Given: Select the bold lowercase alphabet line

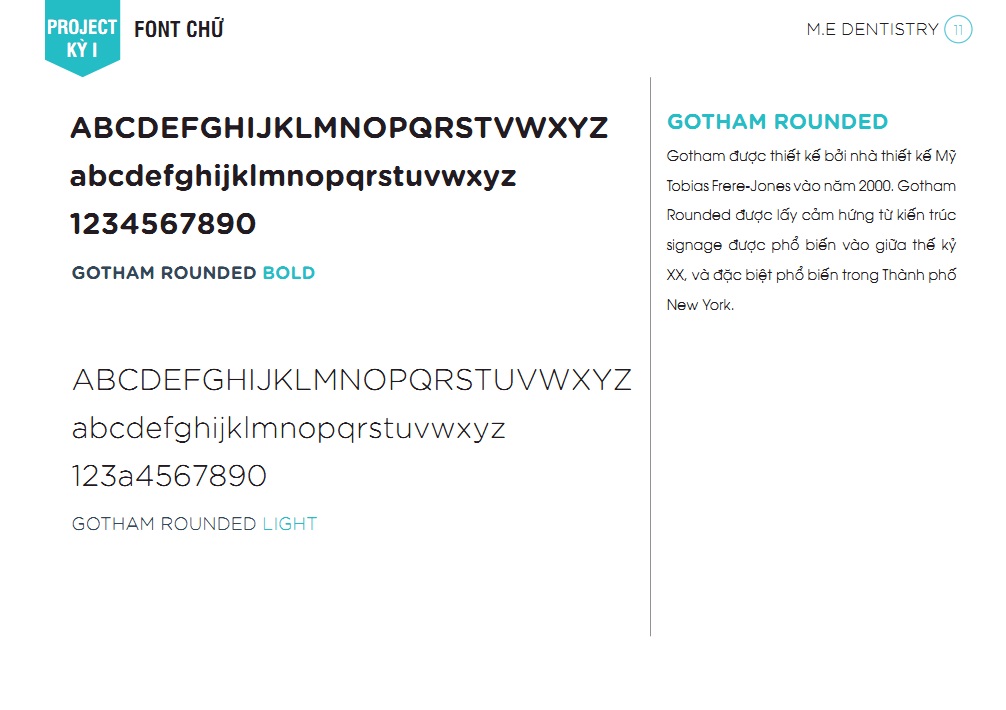Looking at the screenshot, I should click(x=293, y=177).
